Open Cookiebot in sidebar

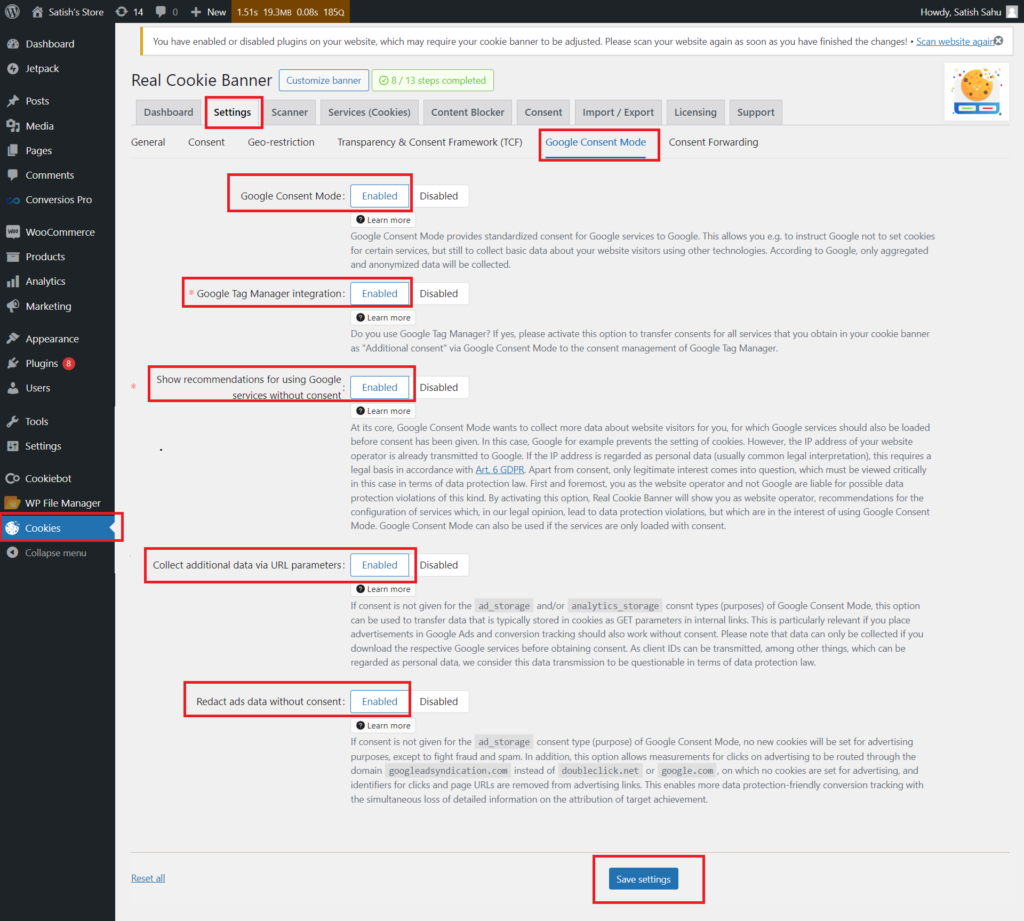click(x=48, y=479)
